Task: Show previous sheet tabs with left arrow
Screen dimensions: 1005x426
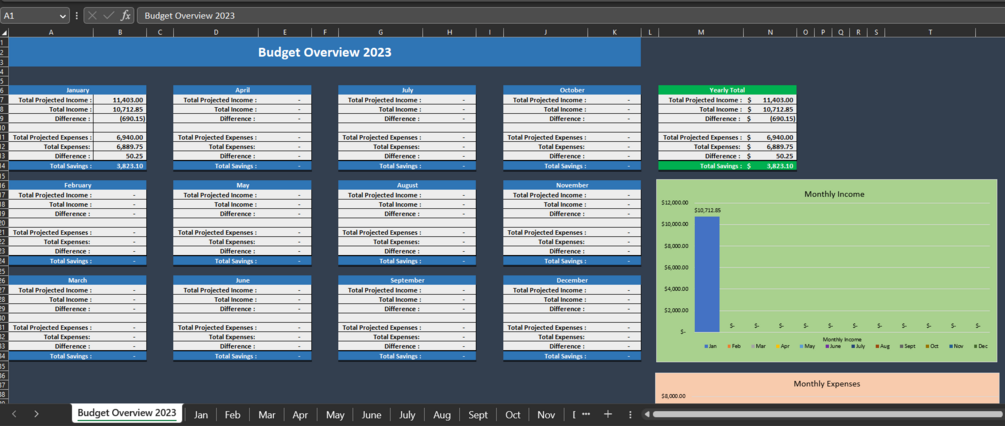Action: 14,414
